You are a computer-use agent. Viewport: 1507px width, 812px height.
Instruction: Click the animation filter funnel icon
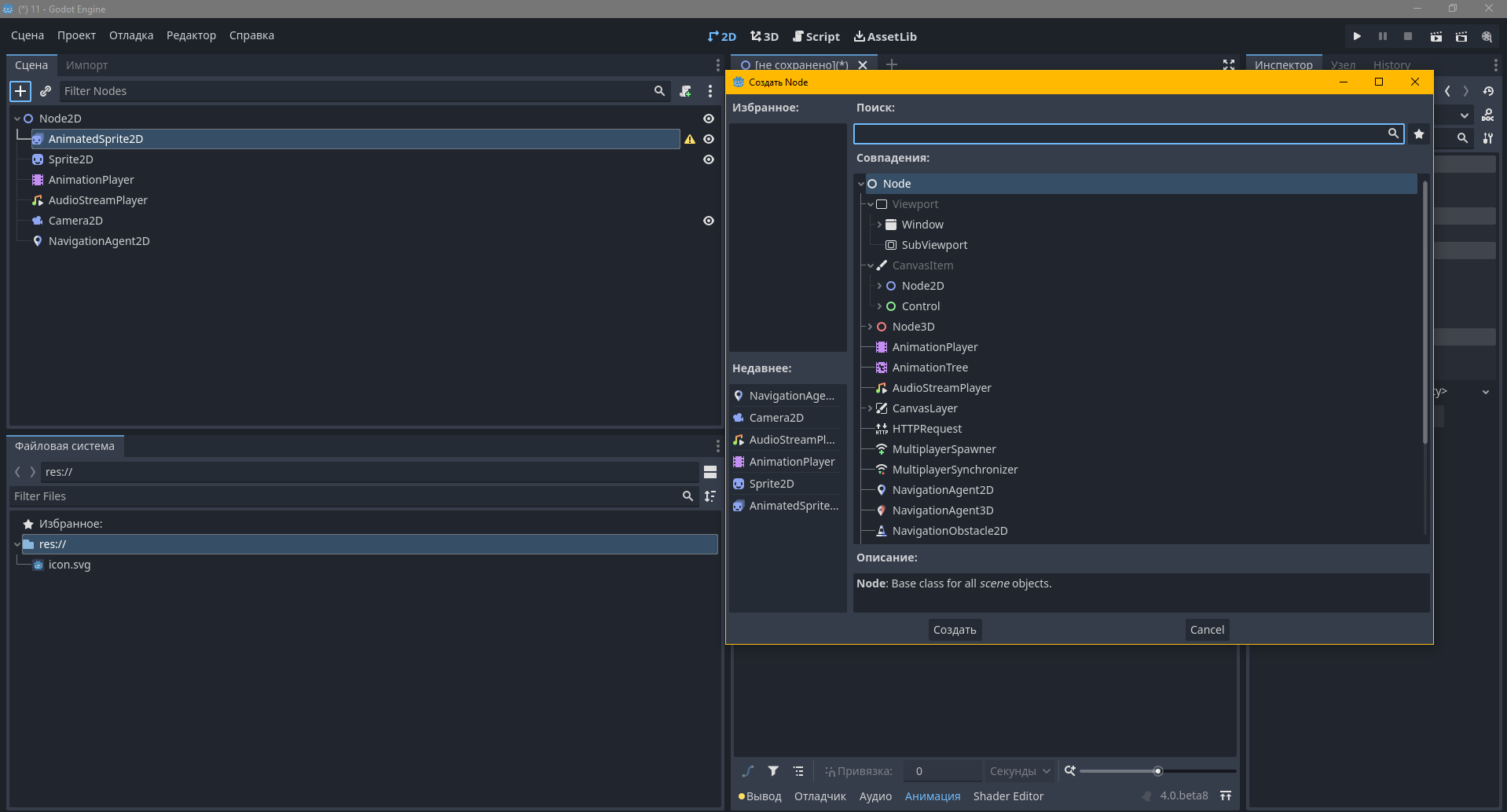tap(773, 771)
